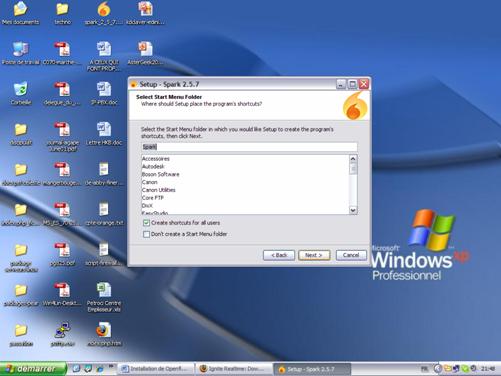The image size is (501, 376).
Task: Click the green system tray icon
Action: pos(465,369)
